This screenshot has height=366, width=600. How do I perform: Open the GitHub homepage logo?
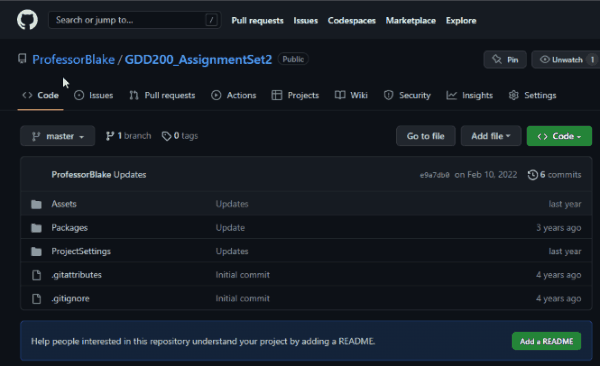click(27, 20)
